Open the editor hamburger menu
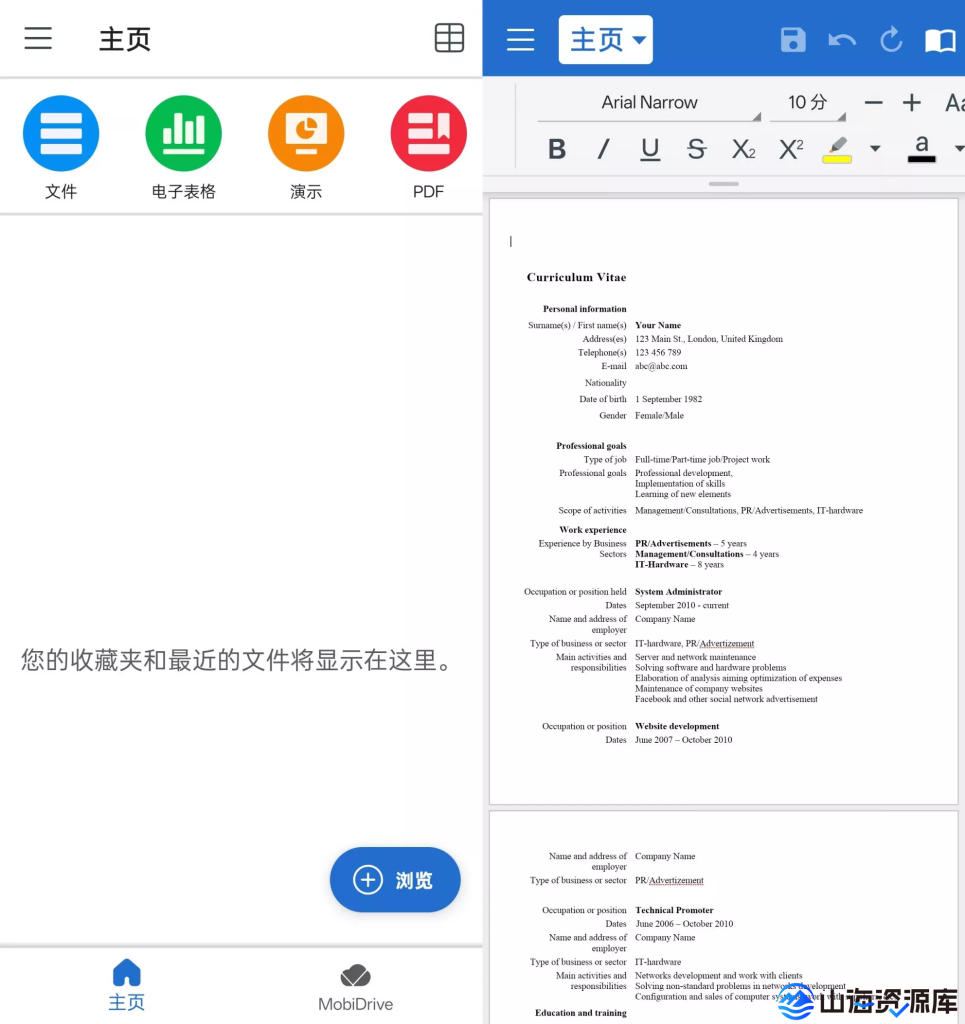Viewport: 965px width, 1024px height. pos(520,40)
